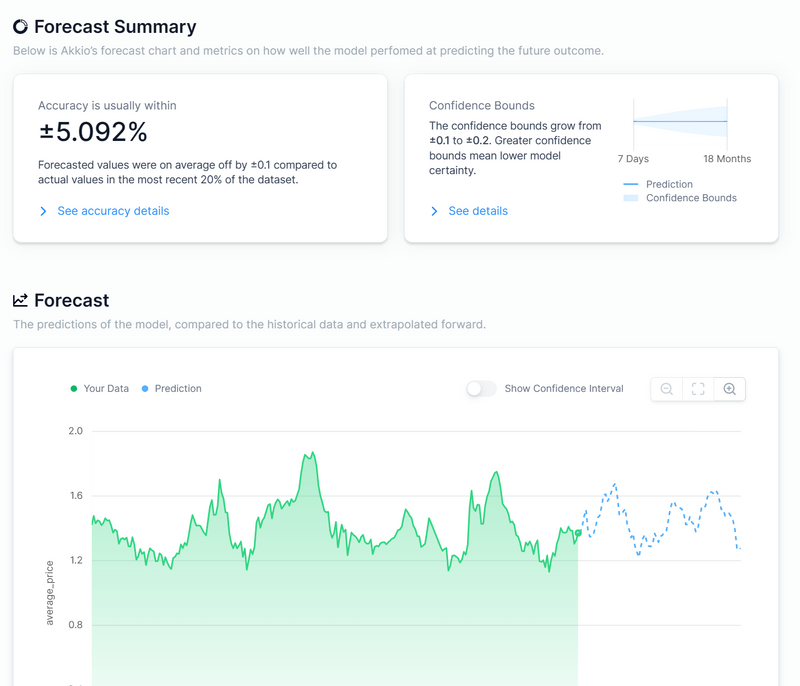
Task: Click the See details link
Action: coord(479,211)
